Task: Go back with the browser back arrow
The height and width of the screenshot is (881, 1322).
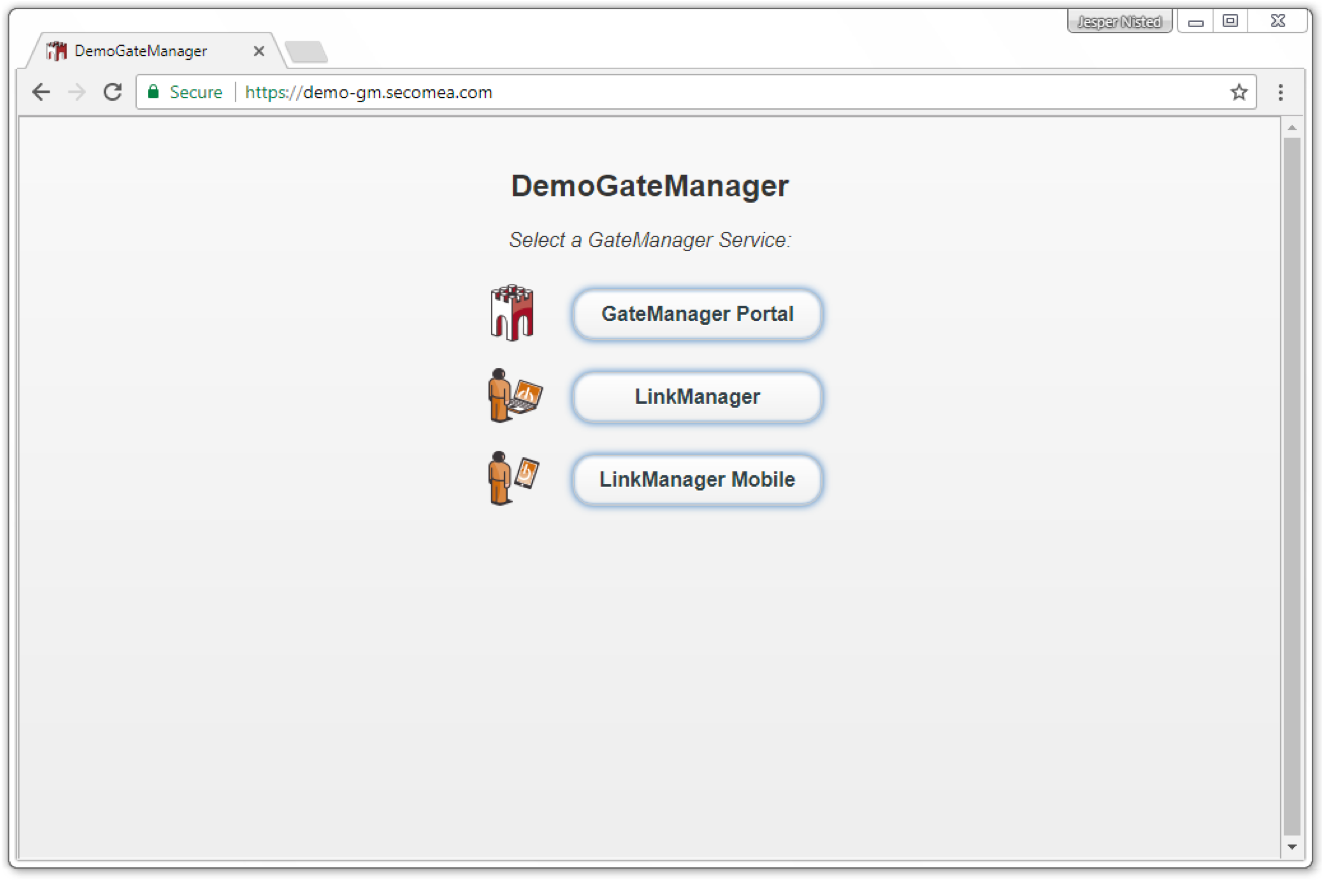Action: coord(41,92)
